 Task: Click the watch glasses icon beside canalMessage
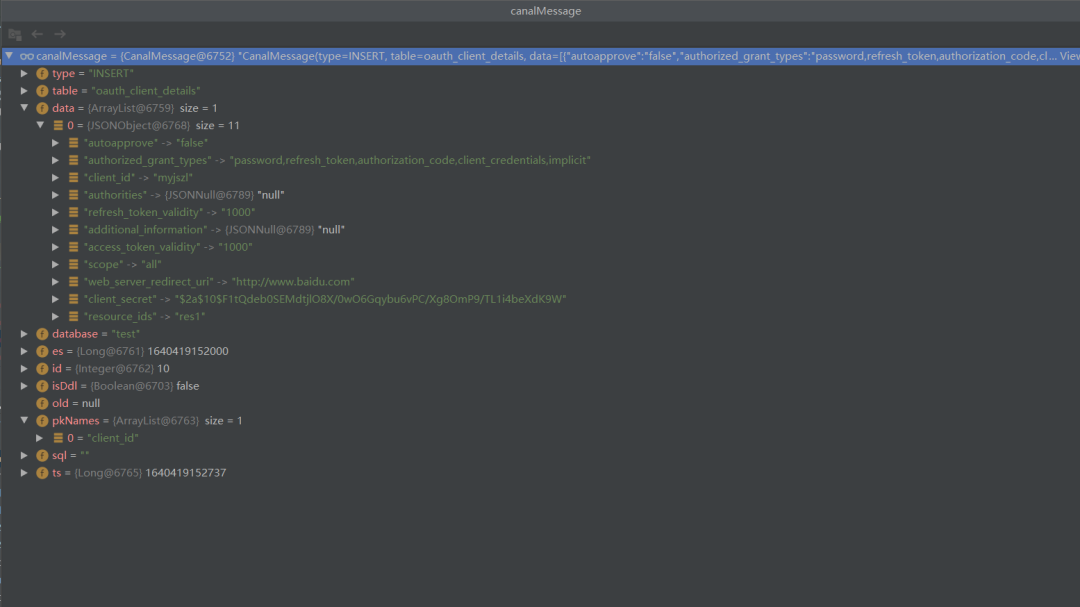point(27,56)
